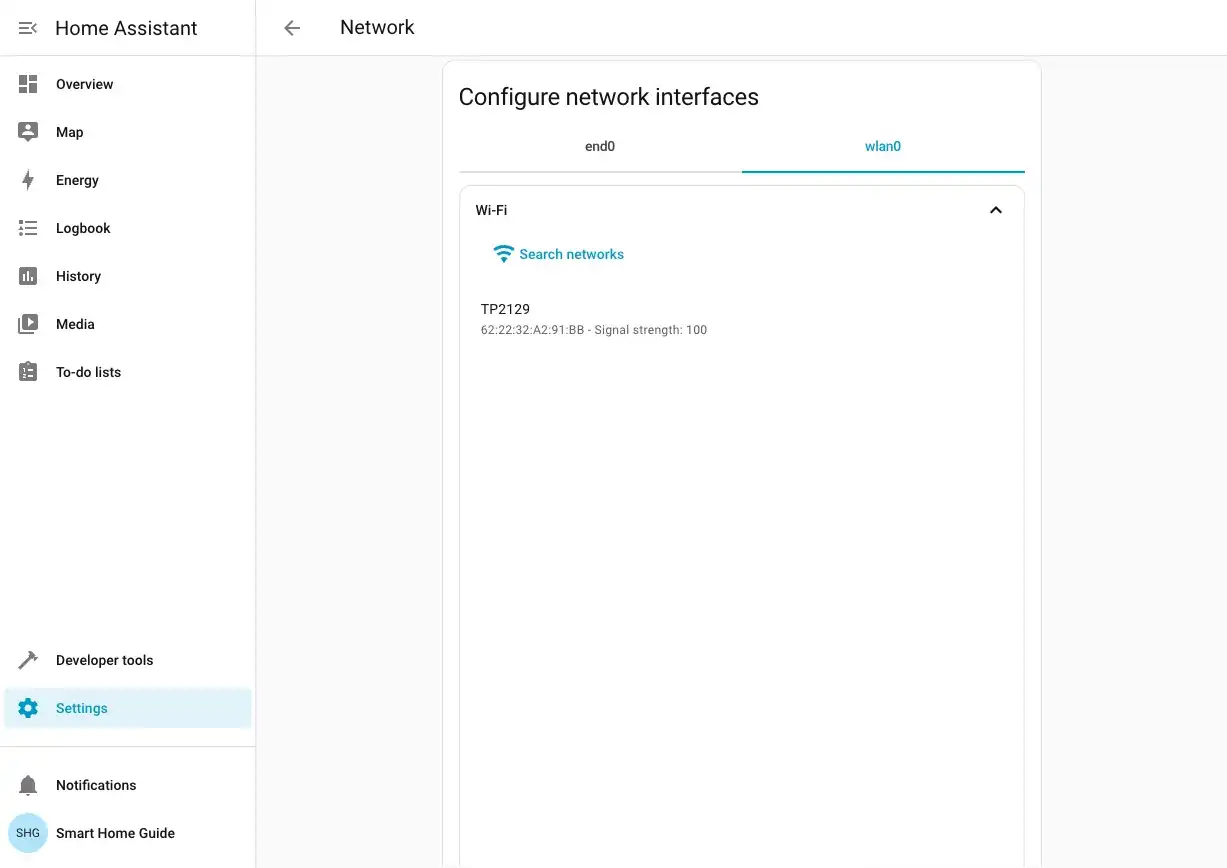Click the Wi-Fi signal icon beside Search networks
The image size is (1227, 868).
504,254
